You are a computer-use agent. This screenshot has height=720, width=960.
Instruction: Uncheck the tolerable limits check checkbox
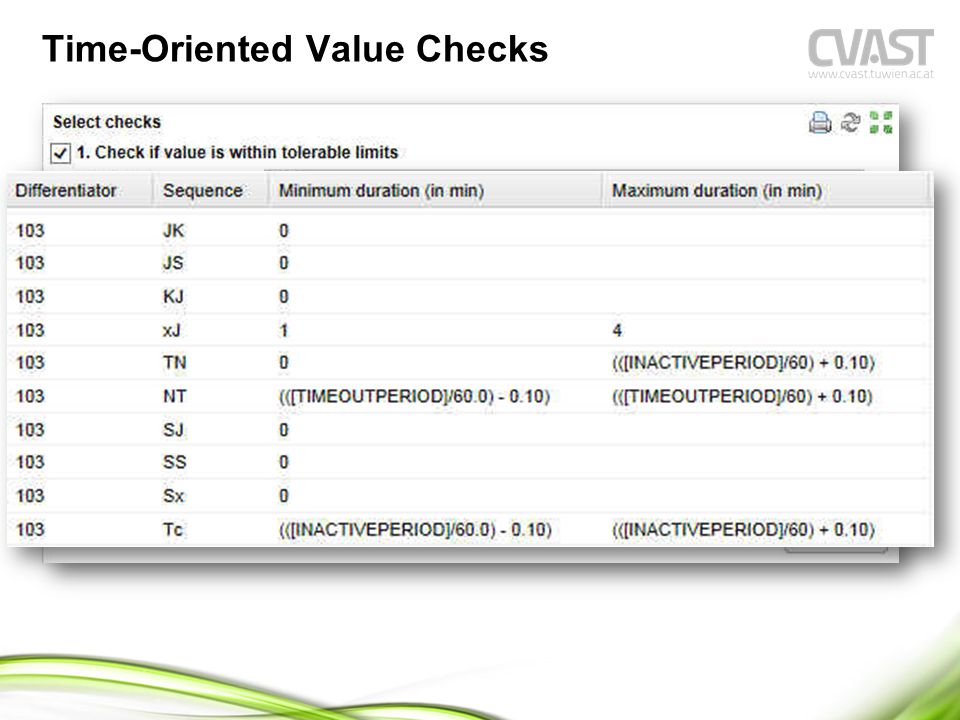[60, 152]
